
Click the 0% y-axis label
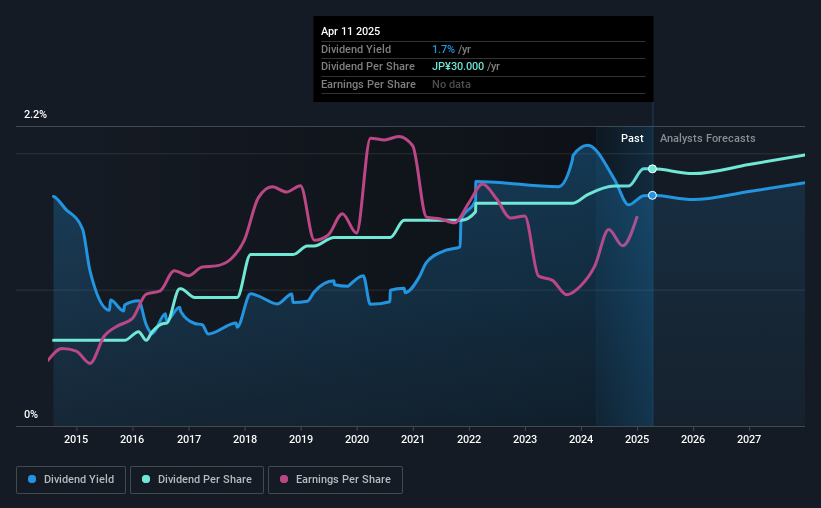[31, 414]
